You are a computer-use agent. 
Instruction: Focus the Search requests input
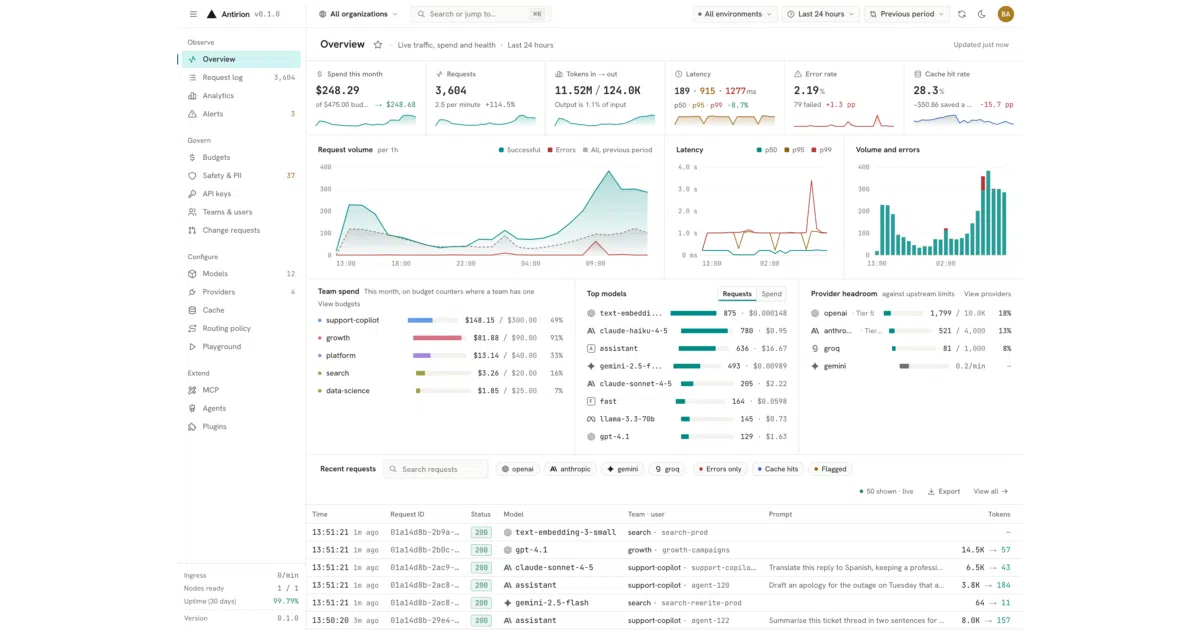437,469
